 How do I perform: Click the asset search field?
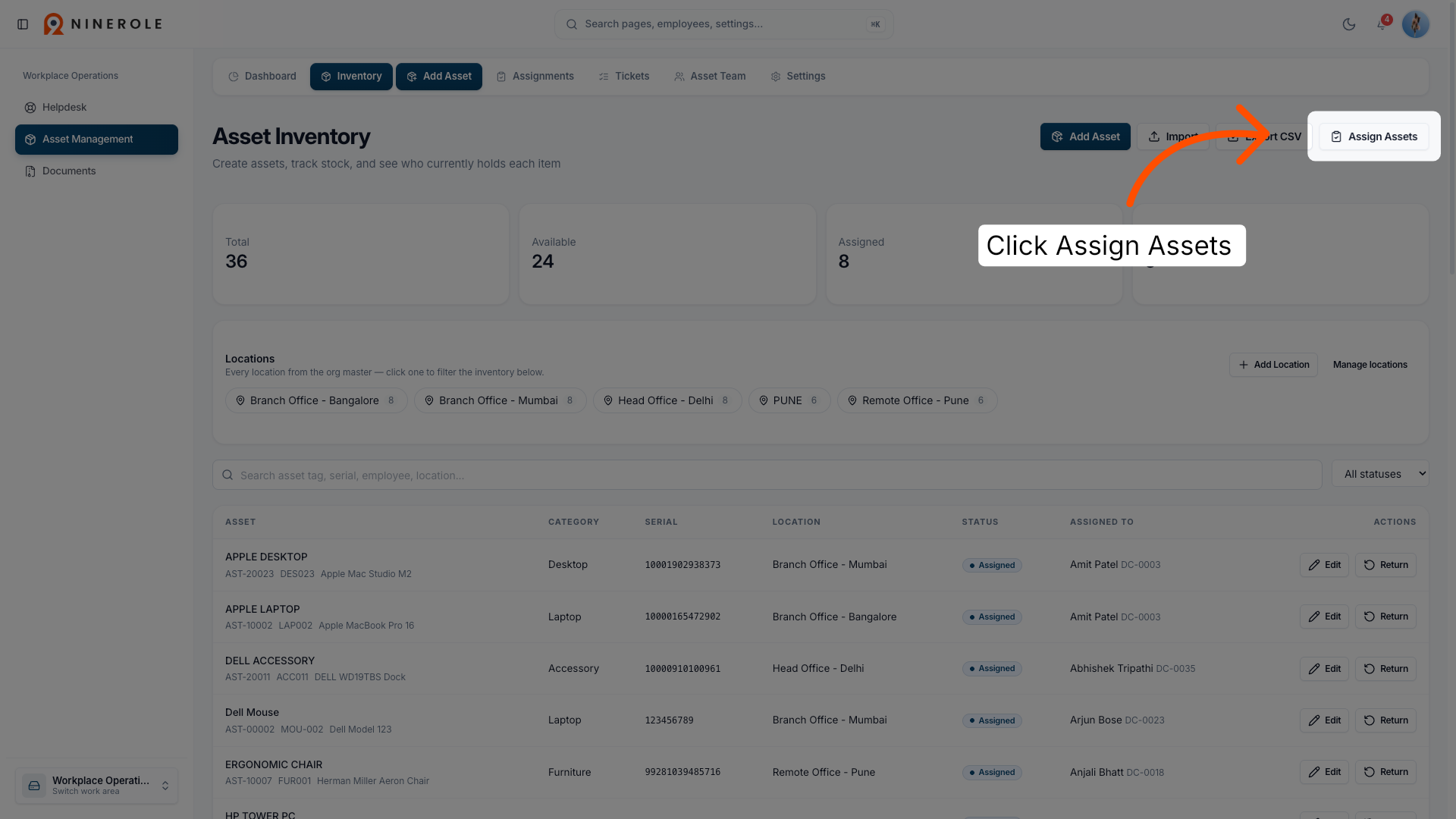[x=767, y=475]
